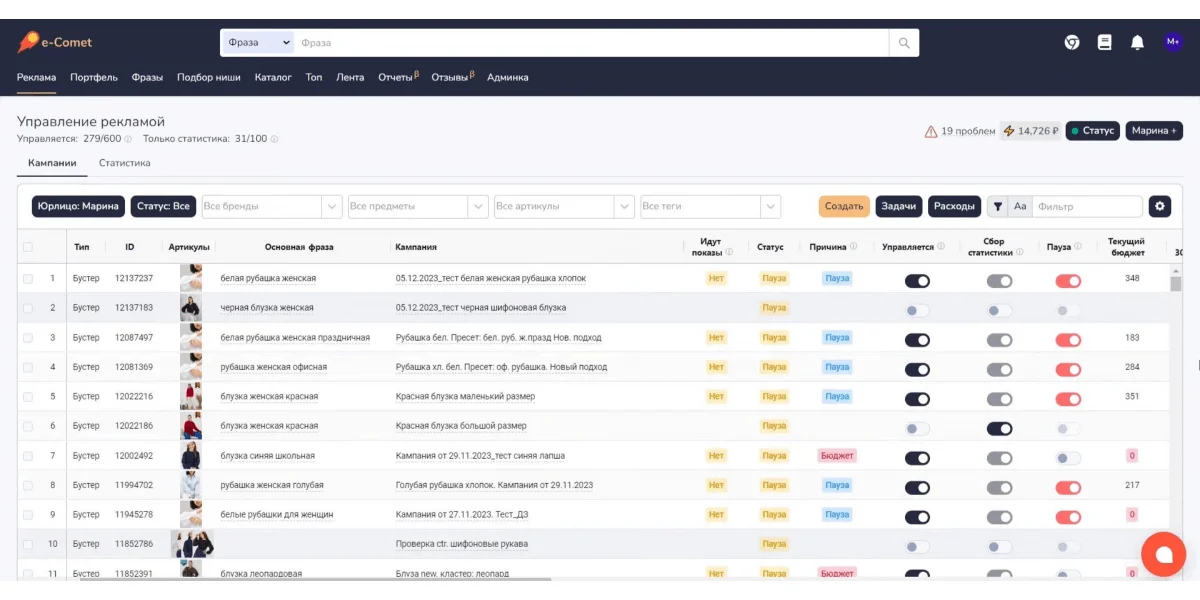Click the 'Фильтр' text input field

click(x=1086, y=206)
